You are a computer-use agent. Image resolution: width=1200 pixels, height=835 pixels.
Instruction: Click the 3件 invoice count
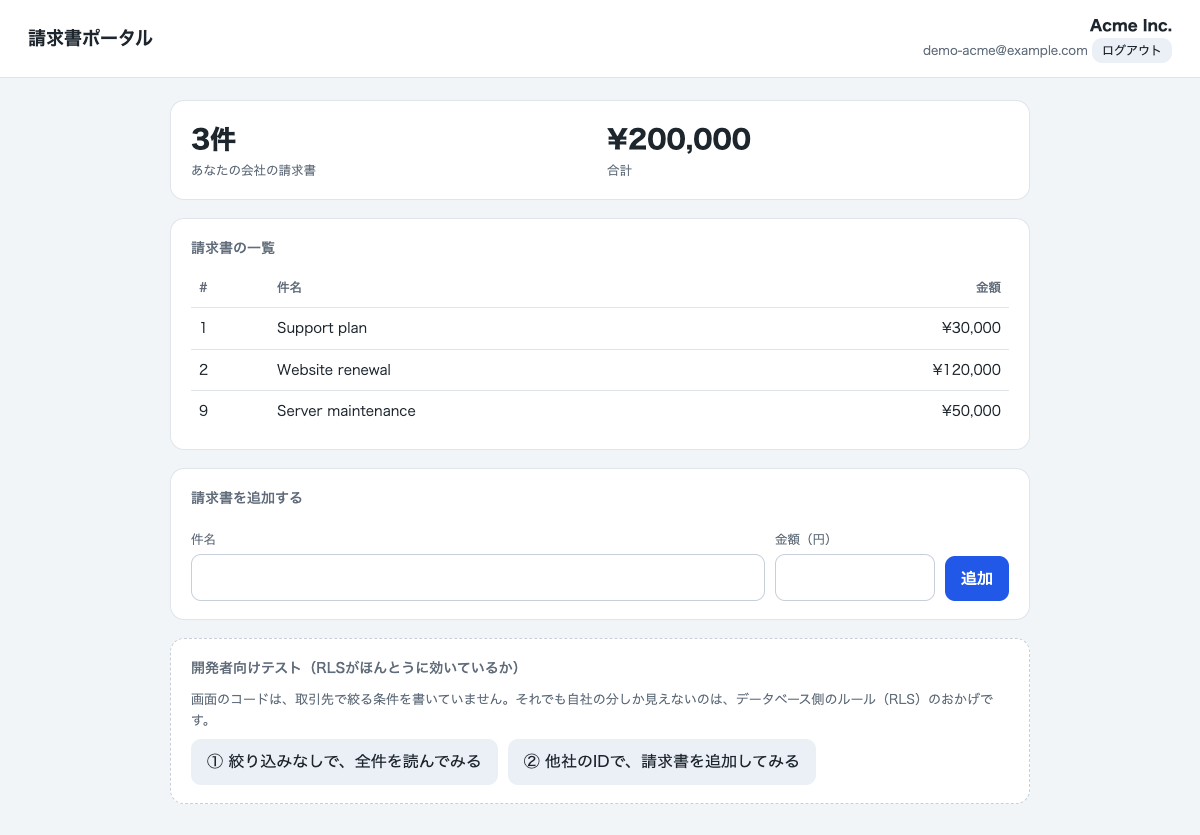click(x=213, y=139)
